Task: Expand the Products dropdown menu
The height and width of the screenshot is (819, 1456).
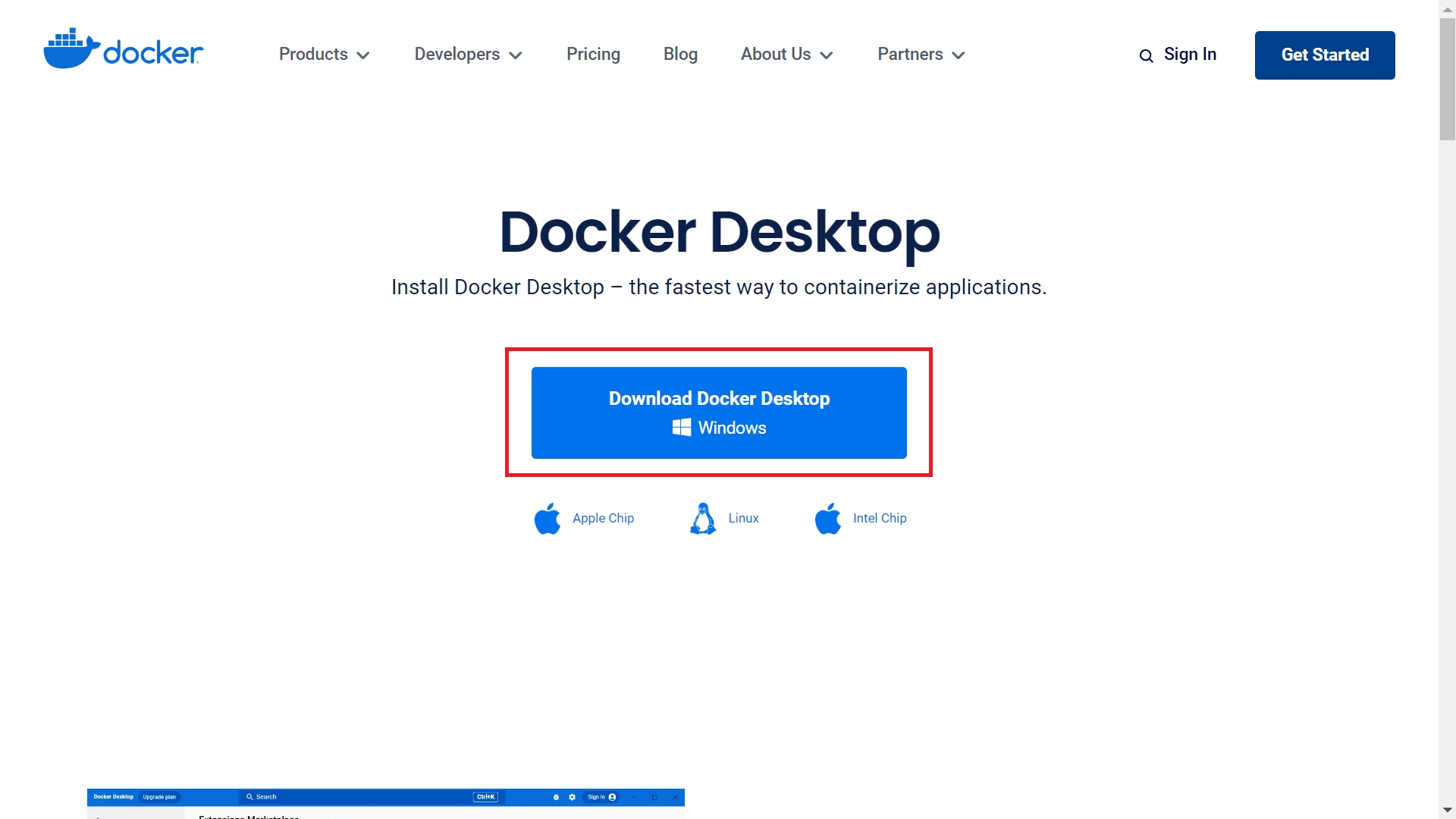Action: click(324, 55)
